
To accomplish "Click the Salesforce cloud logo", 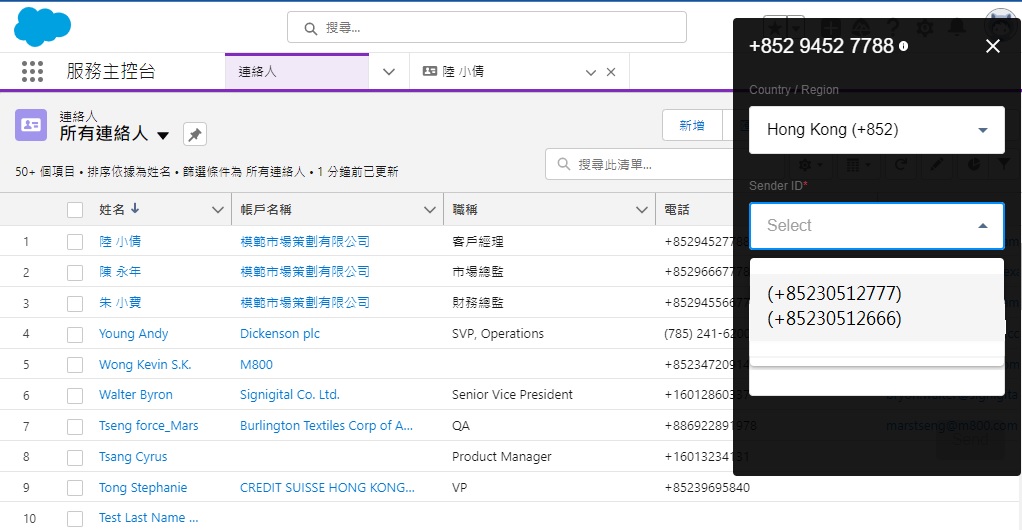I will point(42,27).
